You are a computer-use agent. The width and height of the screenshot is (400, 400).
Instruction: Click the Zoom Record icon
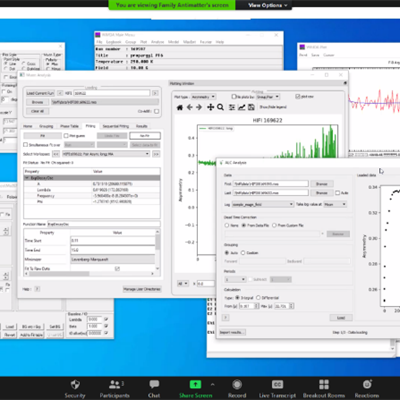click(x=237, y=384)
